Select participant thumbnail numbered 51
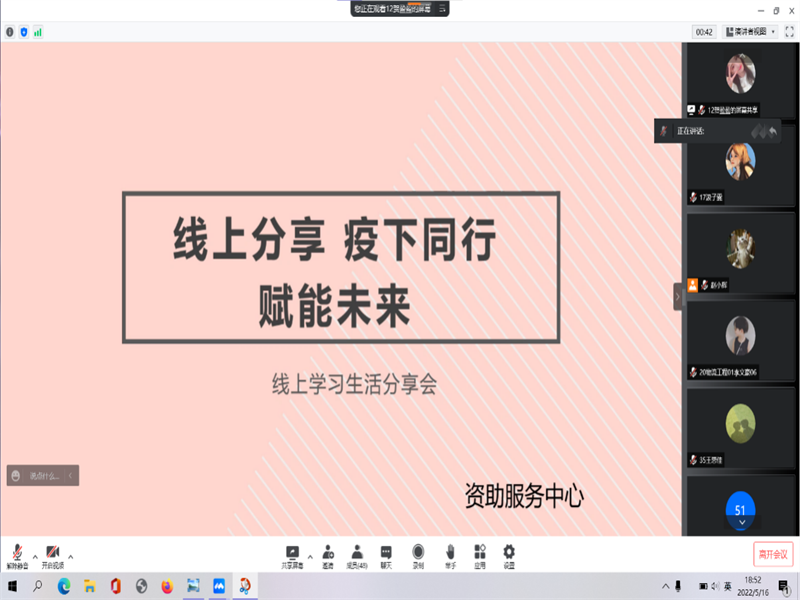800x600 pixels. coord(740,509)
